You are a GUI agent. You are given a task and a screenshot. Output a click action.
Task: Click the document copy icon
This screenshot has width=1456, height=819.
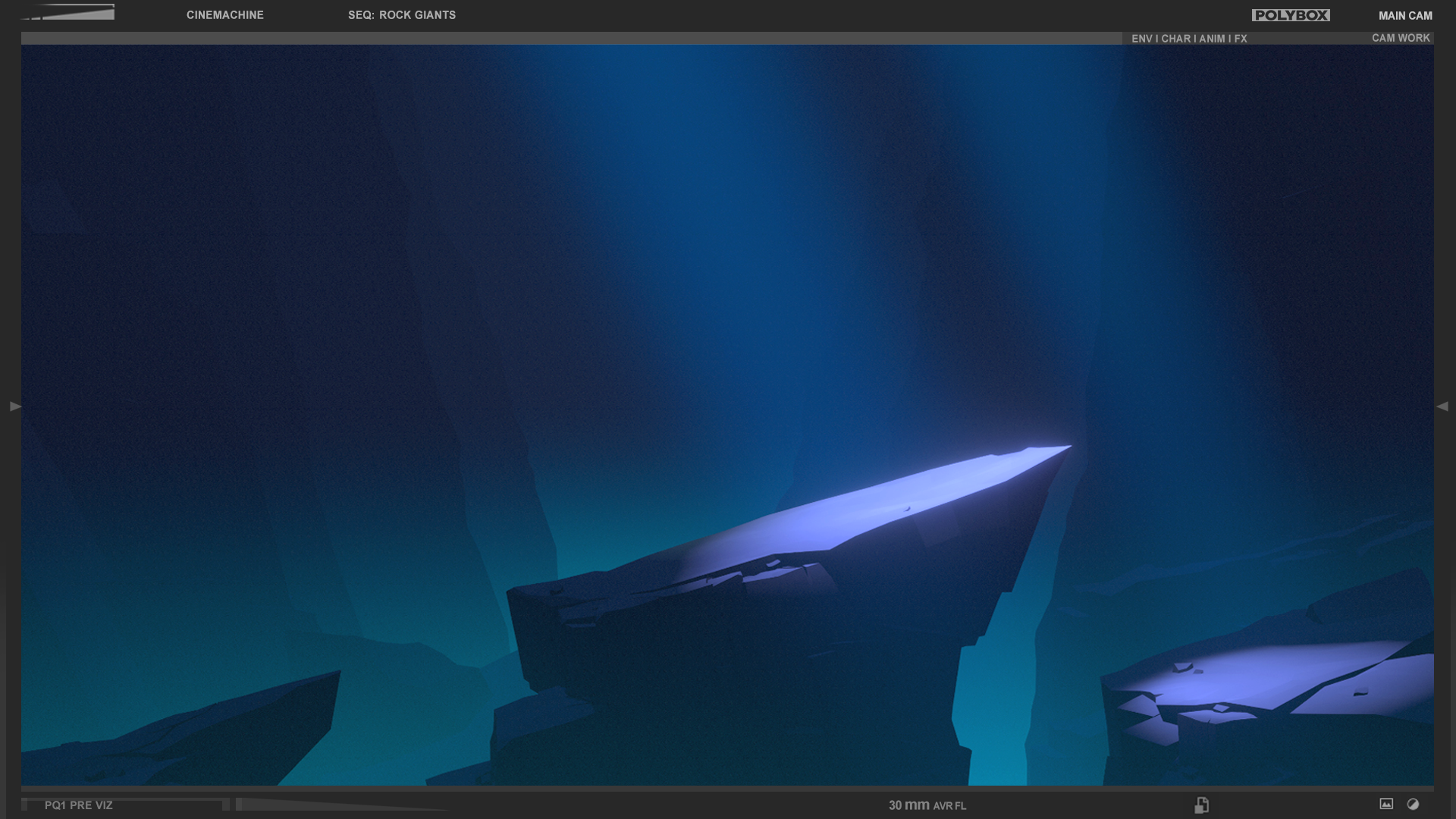pyautogui.click(x=1201, y=805)
